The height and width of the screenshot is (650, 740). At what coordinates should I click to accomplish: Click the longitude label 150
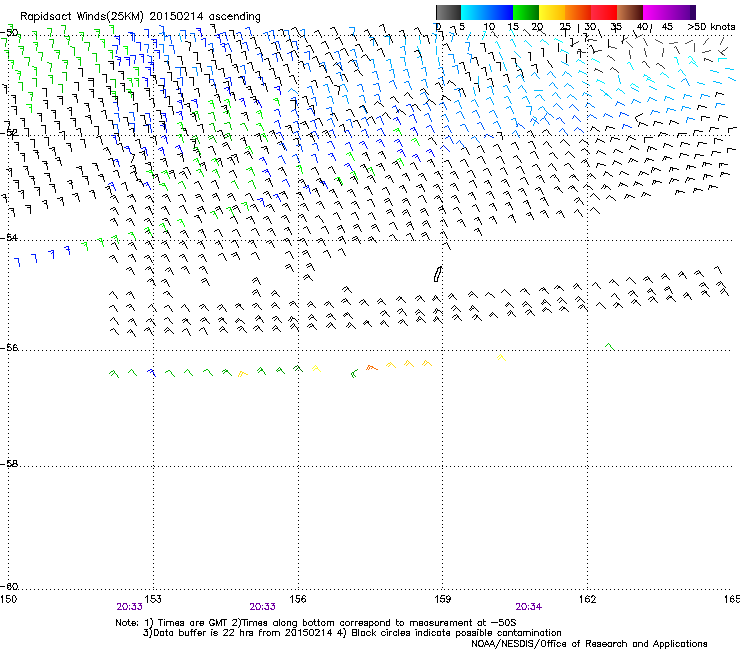click(x=8, y=599)
